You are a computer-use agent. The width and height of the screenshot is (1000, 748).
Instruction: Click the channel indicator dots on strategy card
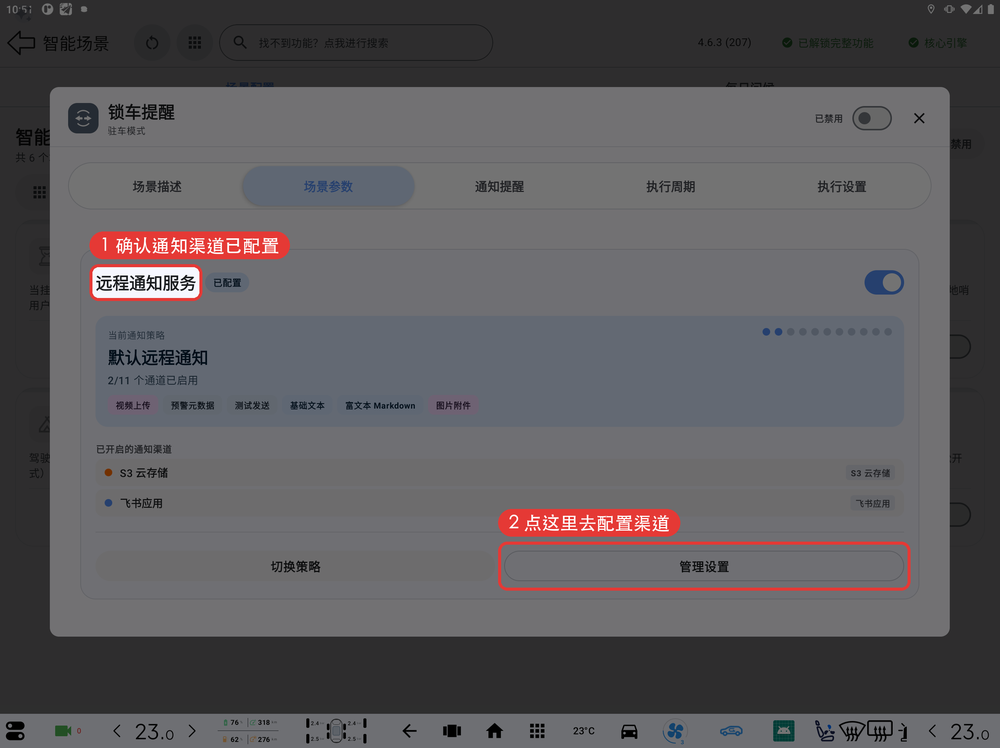pos(827,332)
